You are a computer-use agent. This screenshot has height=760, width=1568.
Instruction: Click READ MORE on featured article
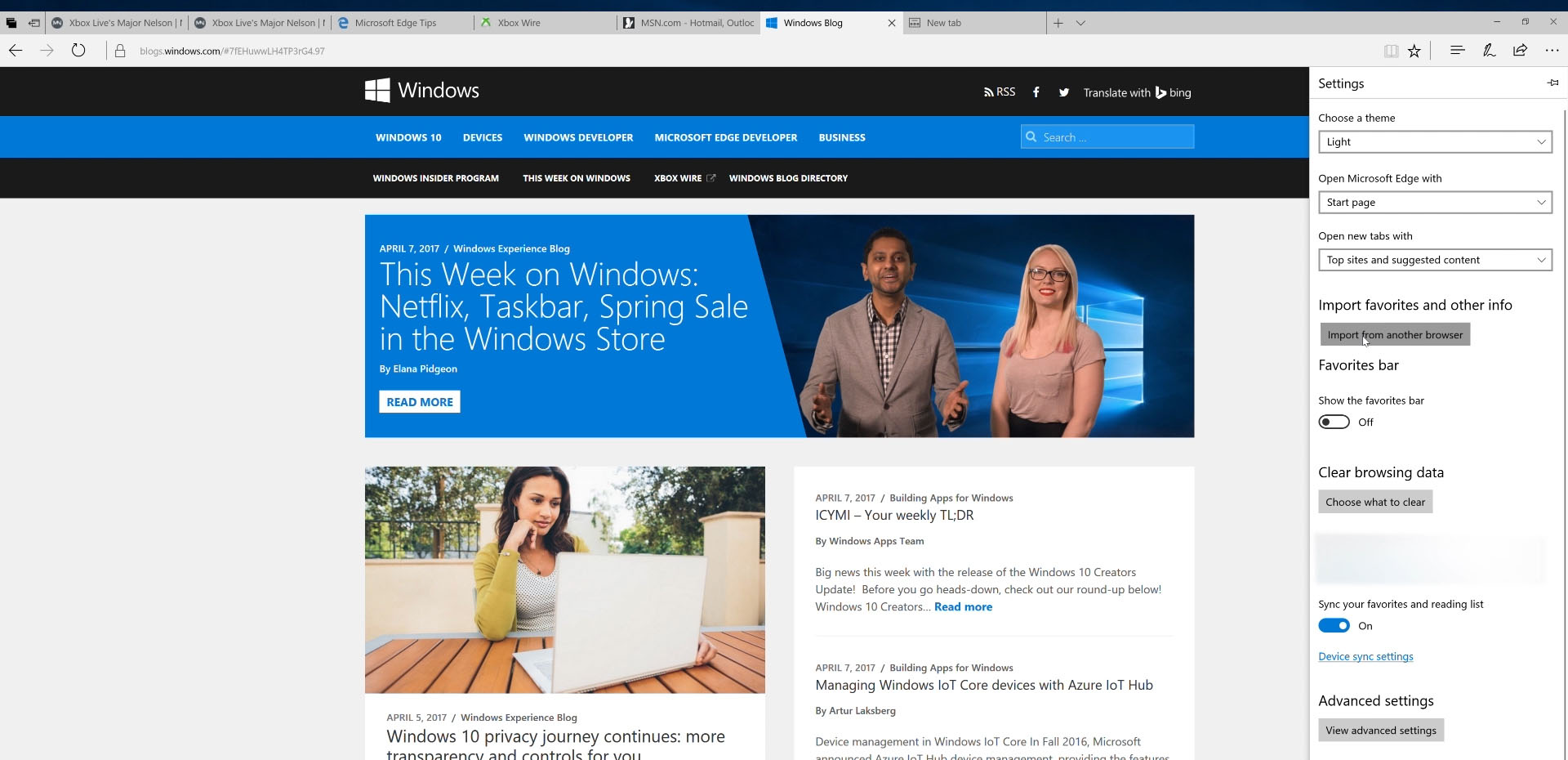(420, 401)
